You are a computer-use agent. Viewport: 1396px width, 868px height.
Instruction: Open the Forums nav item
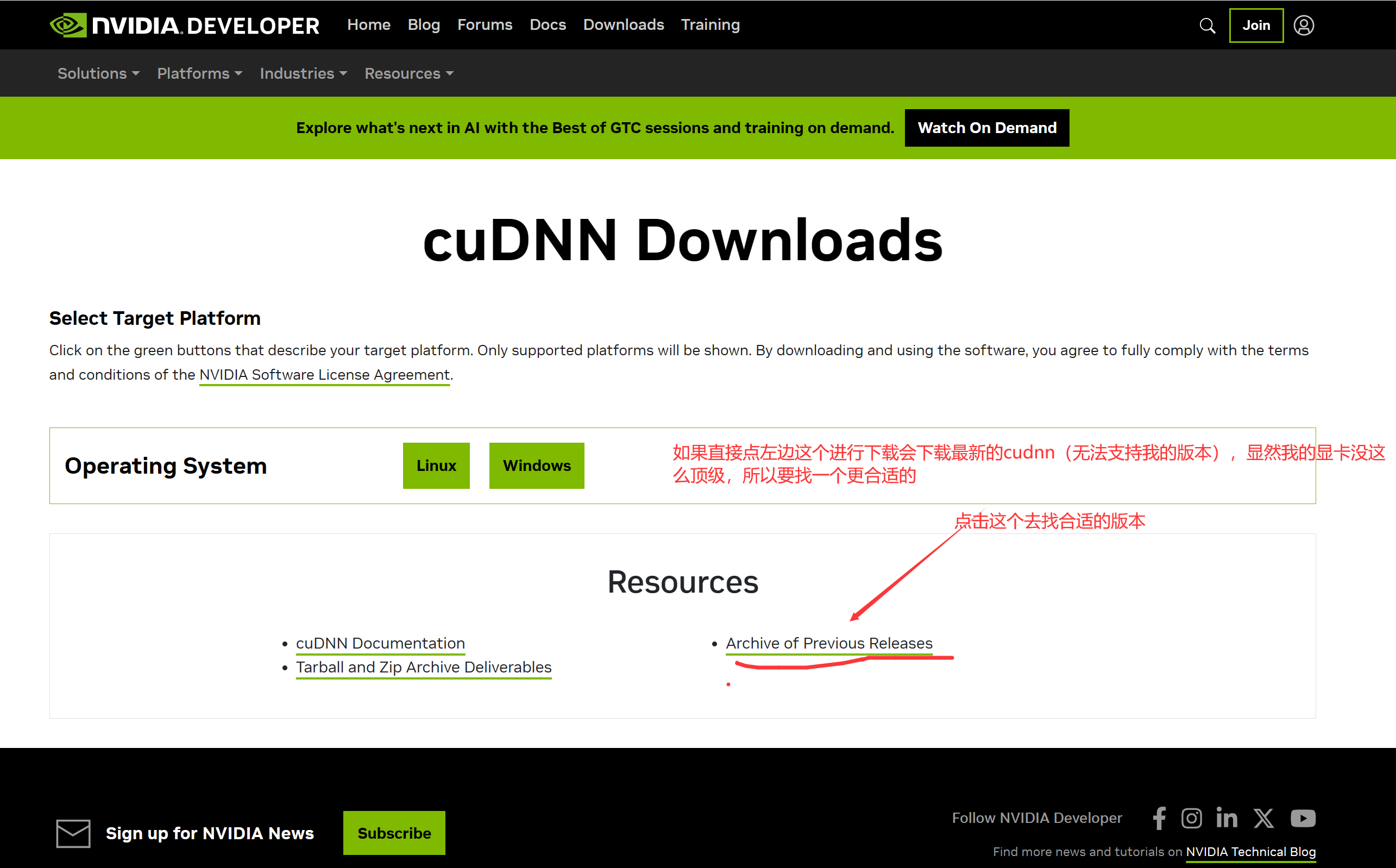tap(485, 24)
